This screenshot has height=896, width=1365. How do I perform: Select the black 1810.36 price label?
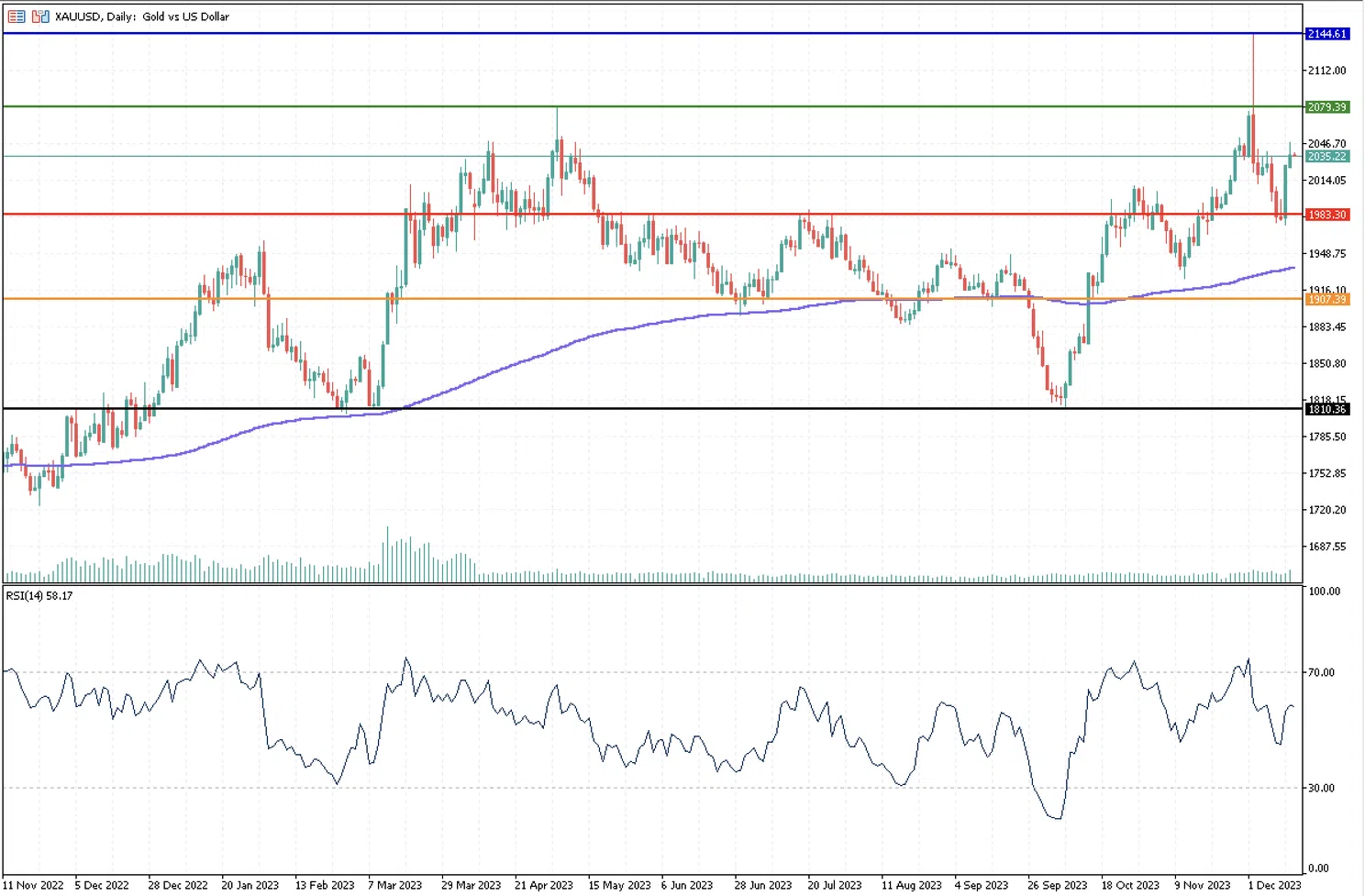coord(1326,409)
